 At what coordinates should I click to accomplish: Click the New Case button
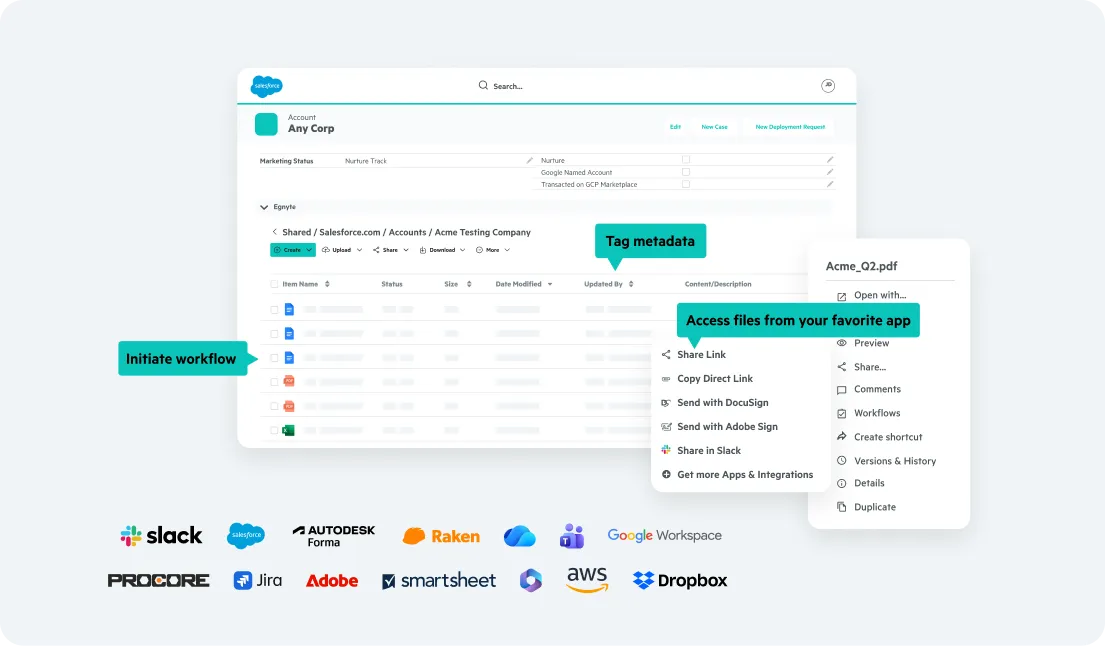click(714, 127)
